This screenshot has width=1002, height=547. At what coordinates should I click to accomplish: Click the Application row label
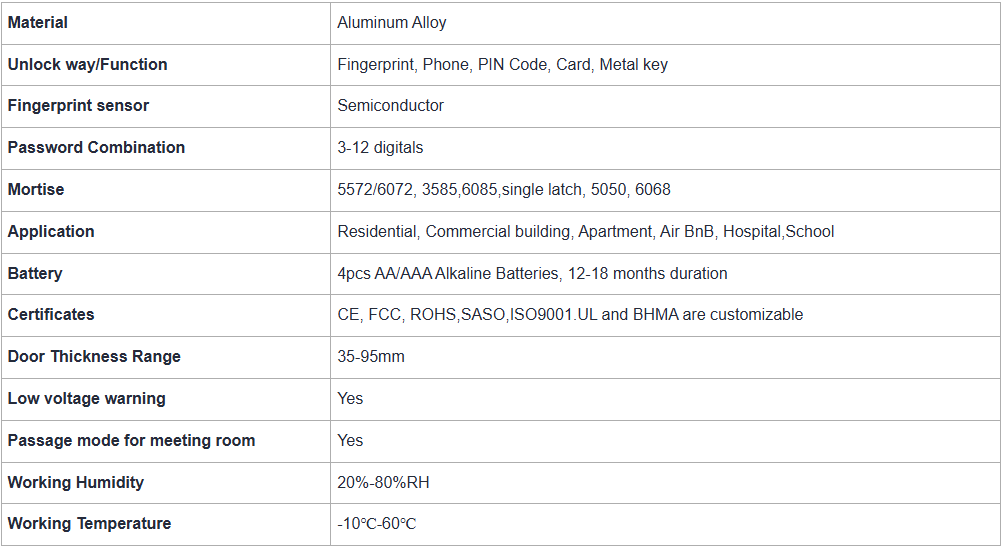51,231
